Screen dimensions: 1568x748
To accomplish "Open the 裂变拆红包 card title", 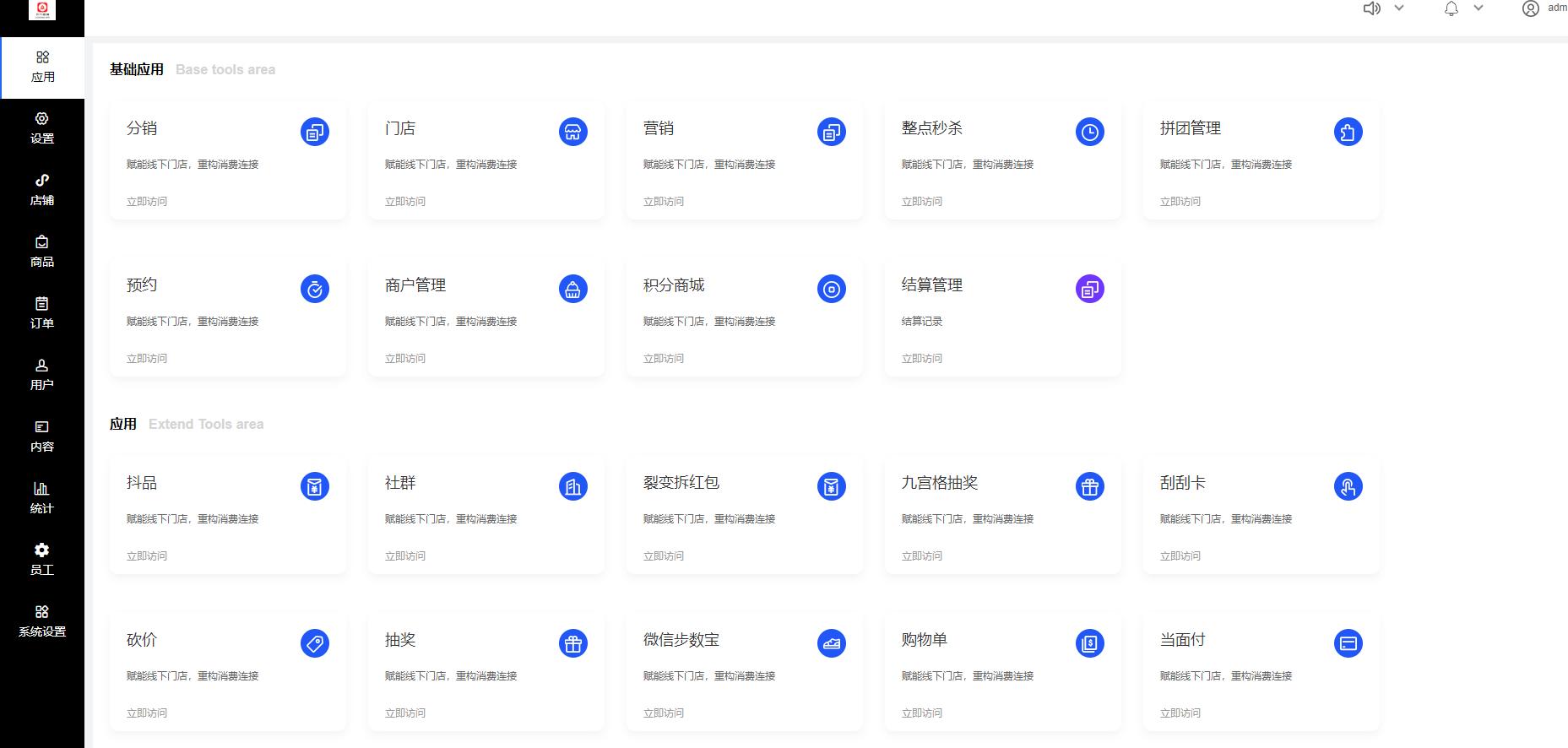I will click(681, 483).
